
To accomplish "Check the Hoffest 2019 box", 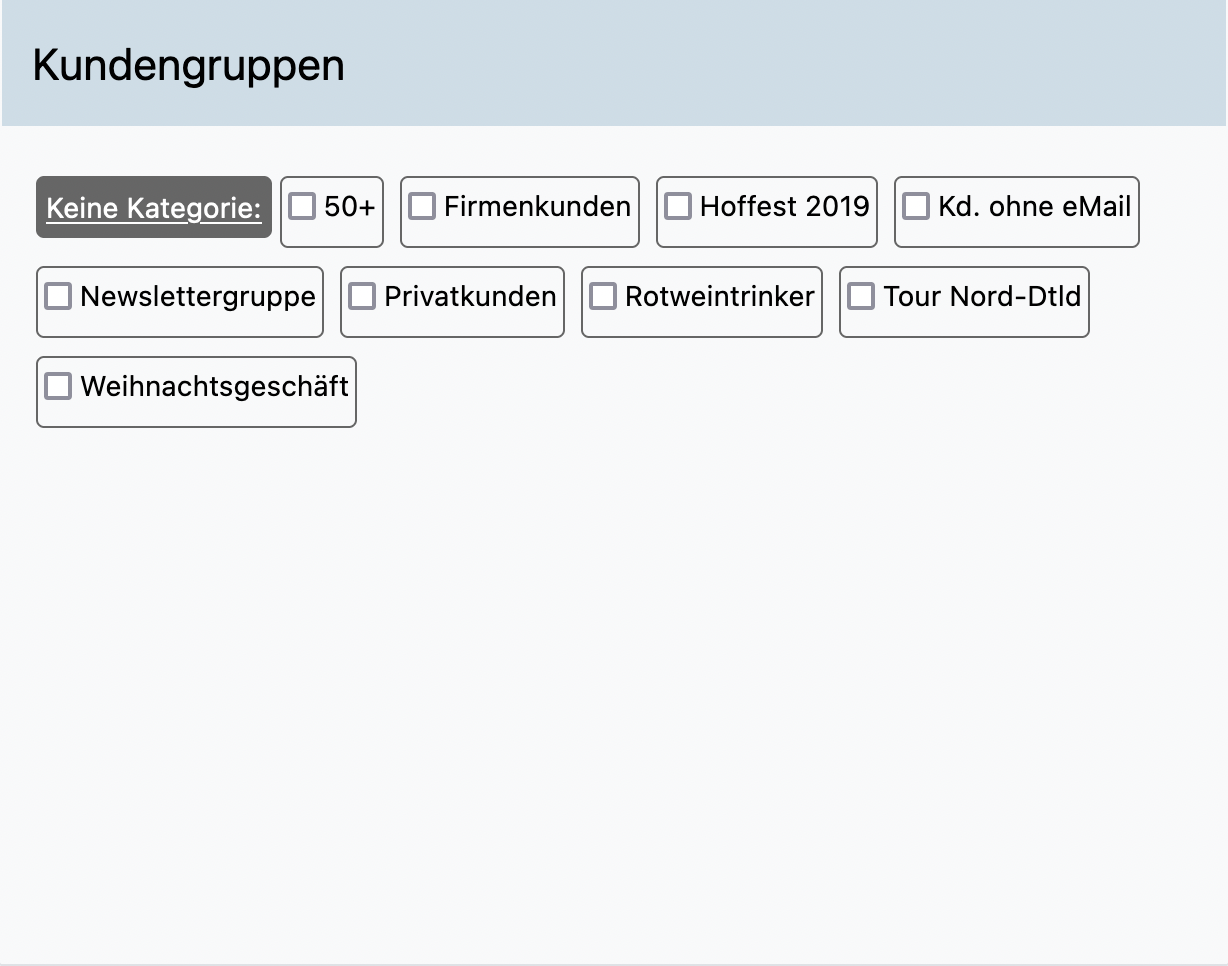I will tap(678, 206).
